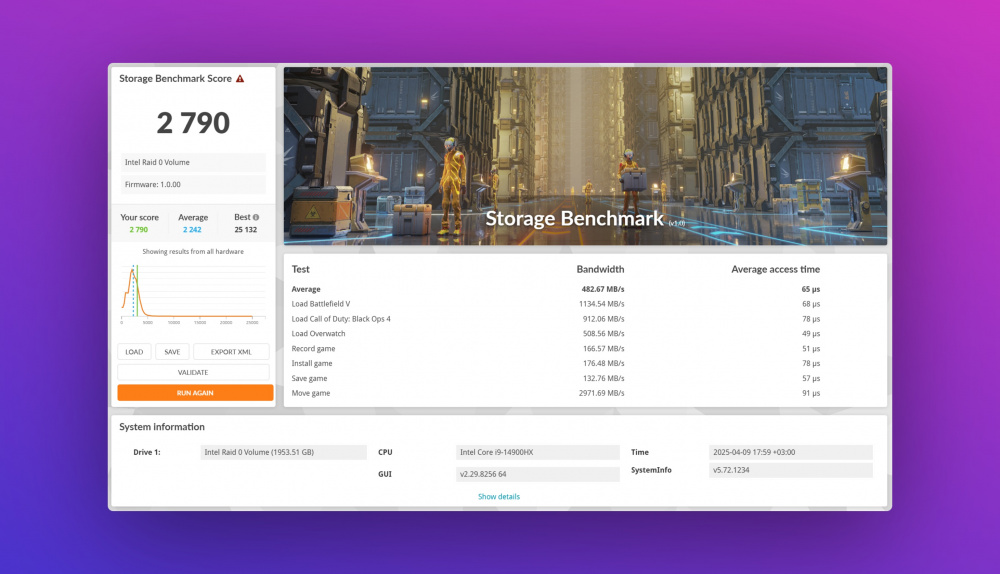Click the Best score value 25 132
1000x574 pixels.
coord(246,230)
